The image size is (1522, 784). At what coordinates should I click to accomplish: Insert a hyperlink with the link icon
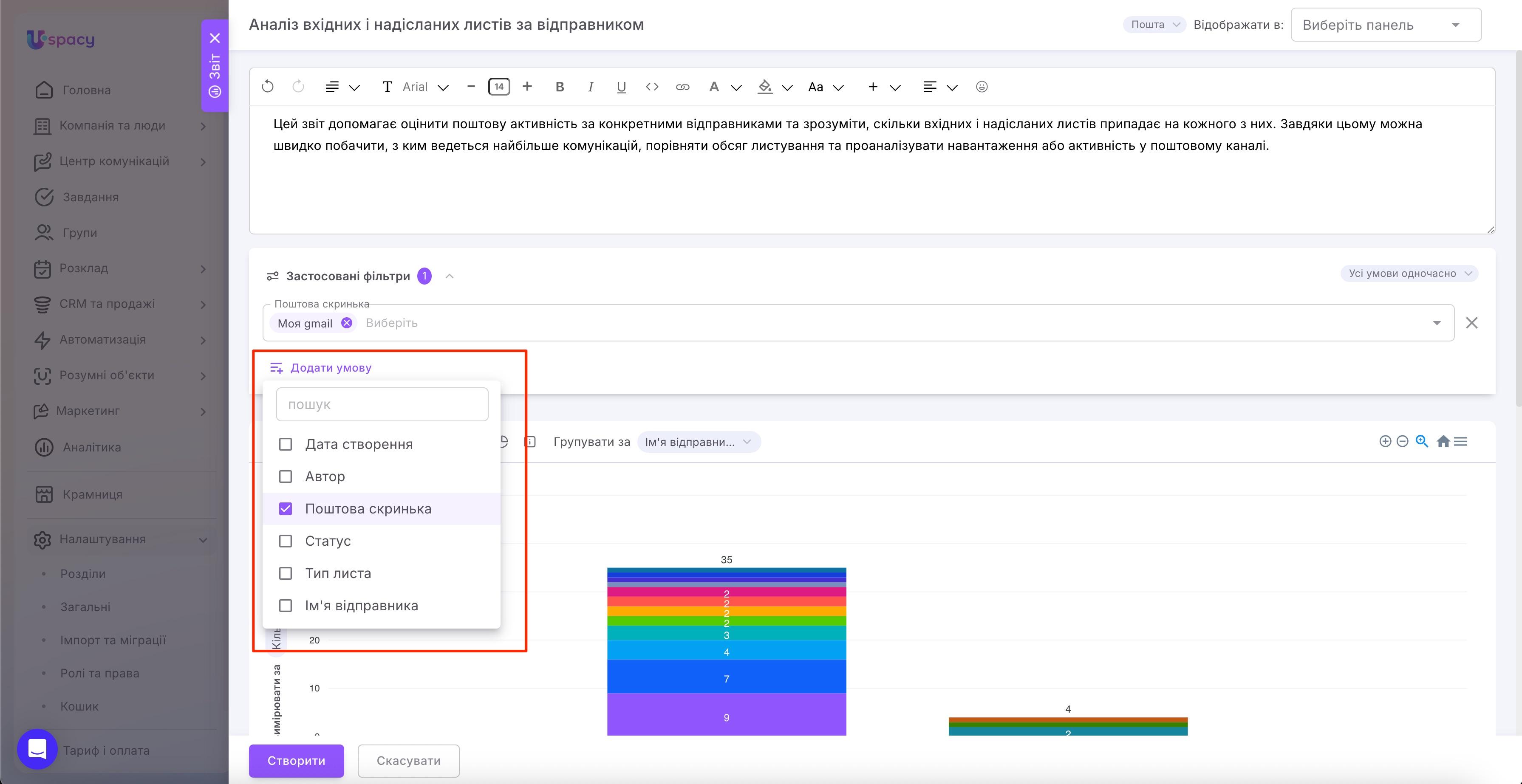[x=682, y=87]
